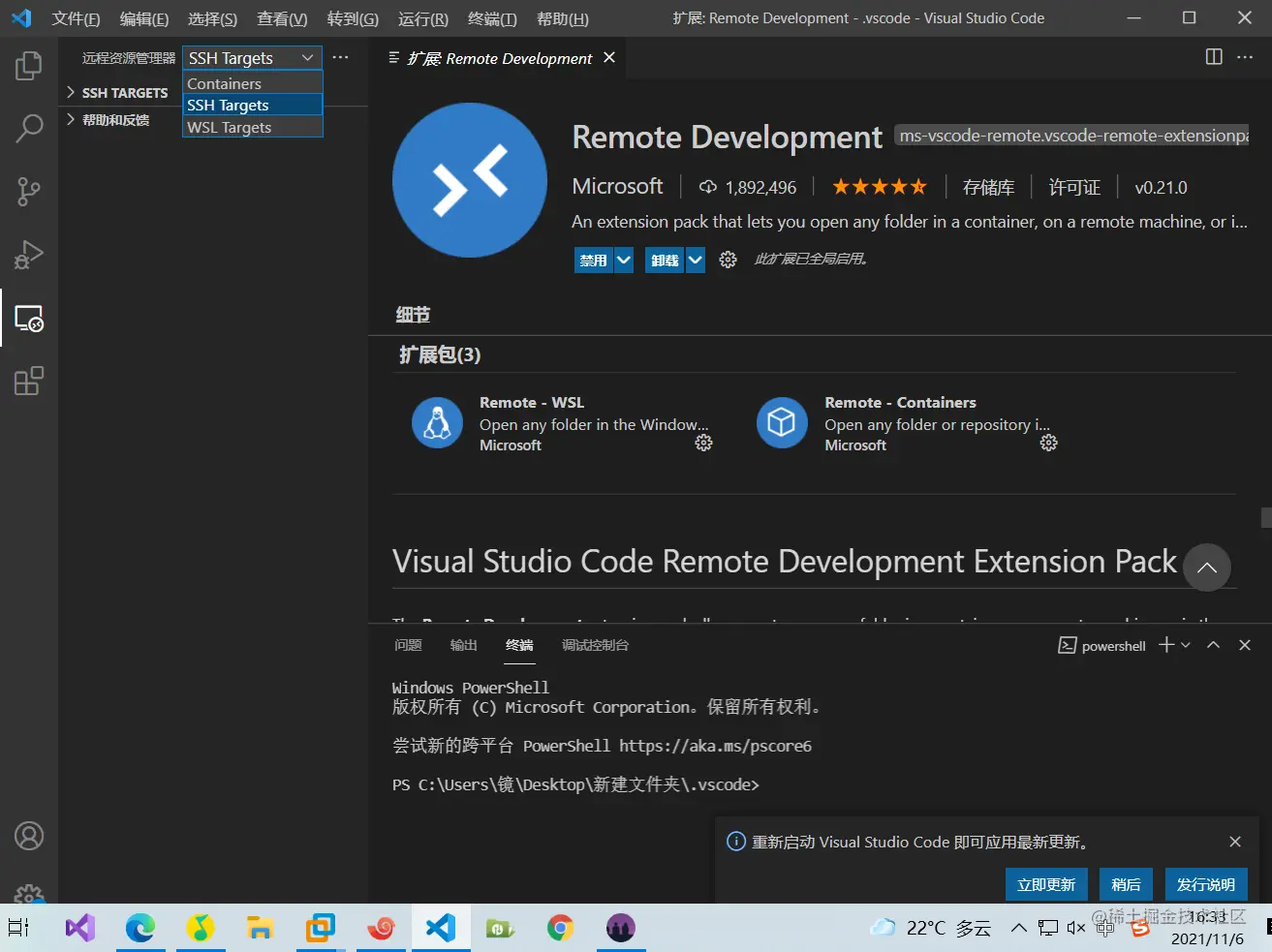Open the terminal launch profile dropdown arrow
Viewport: 1272px width, 952px height.
(x=1186, y=645)
